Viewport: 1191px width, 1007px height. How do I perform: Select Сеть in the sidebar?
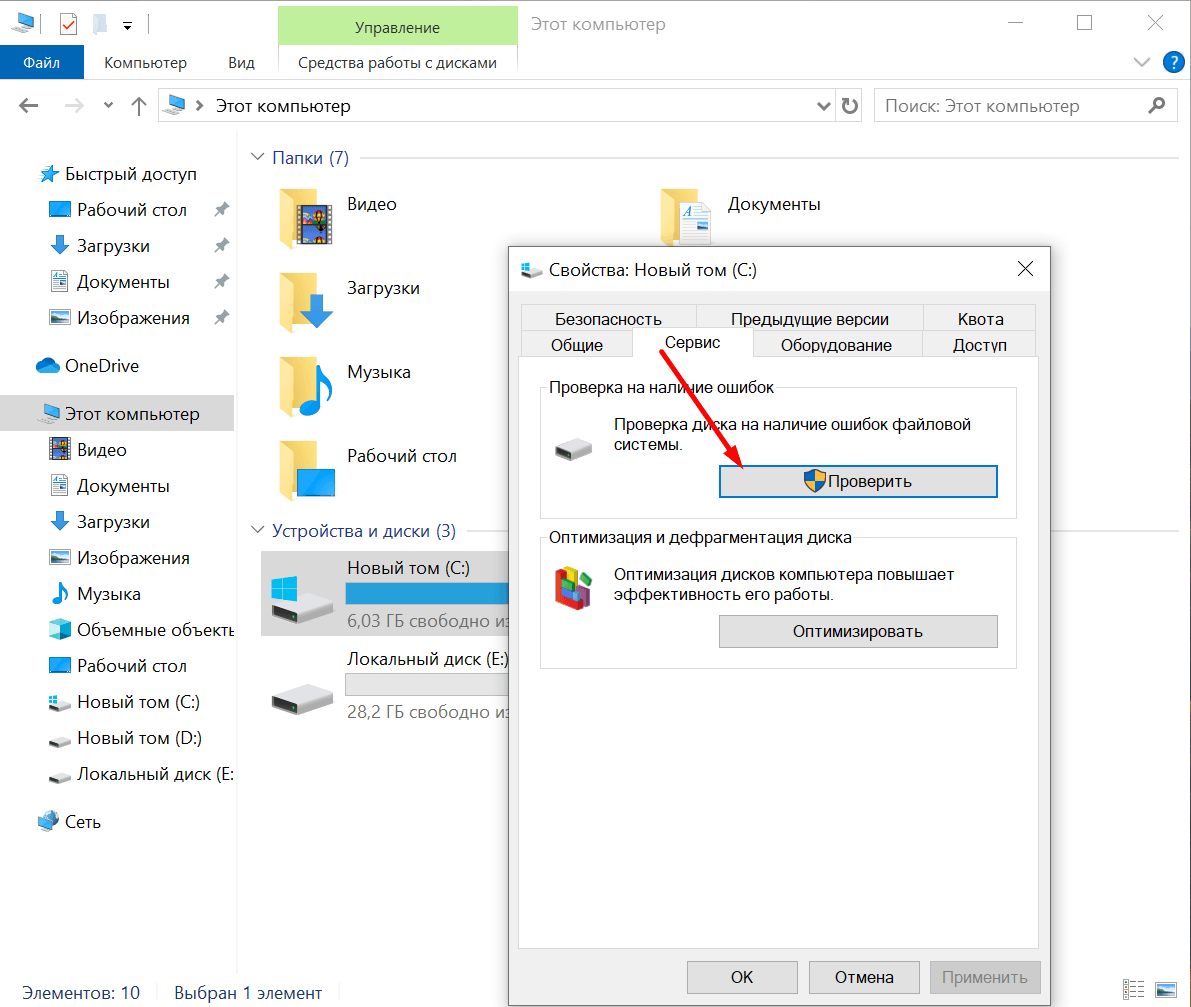[x=69, y=822]
